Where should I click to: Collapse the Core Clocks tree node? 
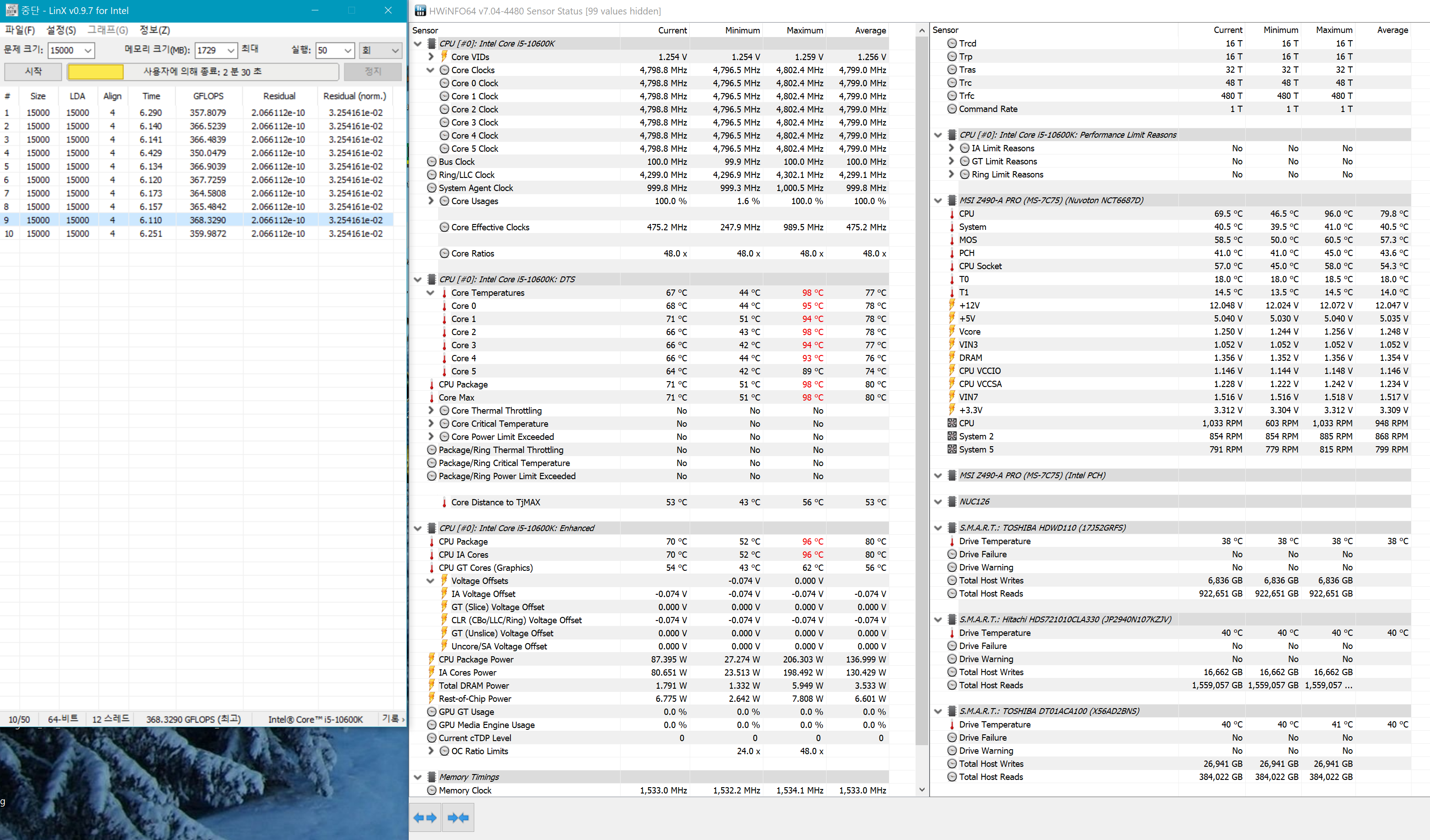(430, 70)
